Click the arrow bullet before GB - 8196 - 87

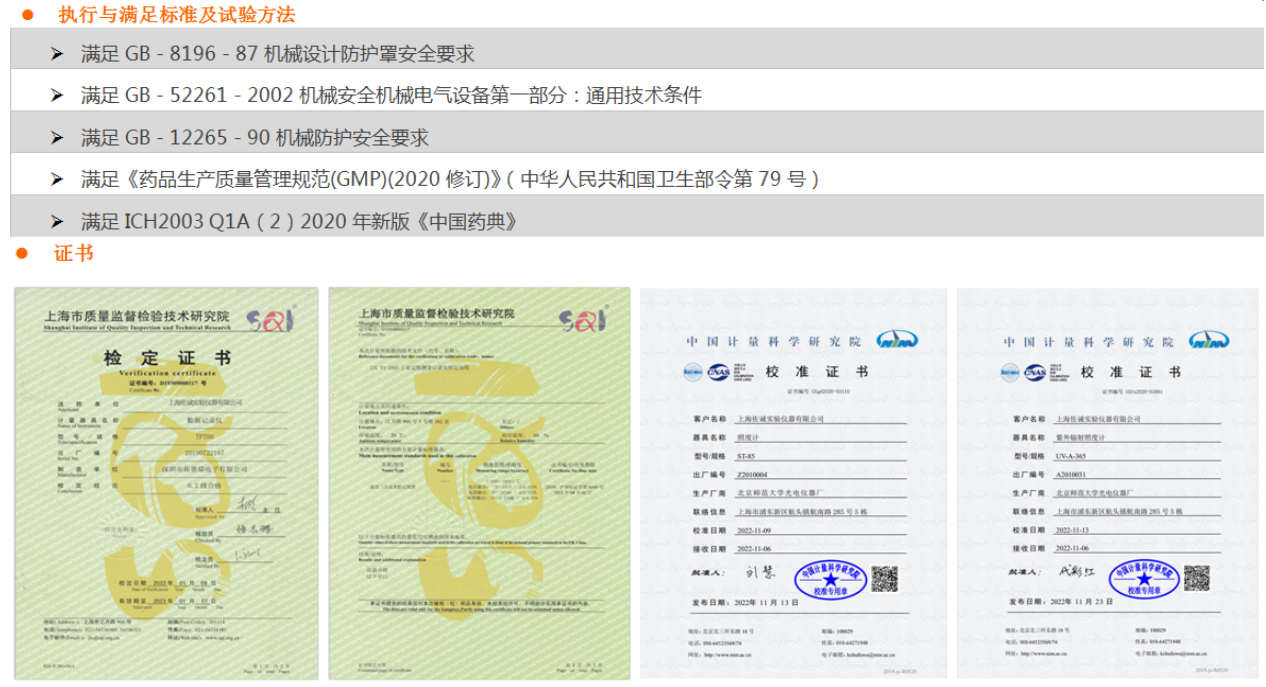(x=58, y=54)
